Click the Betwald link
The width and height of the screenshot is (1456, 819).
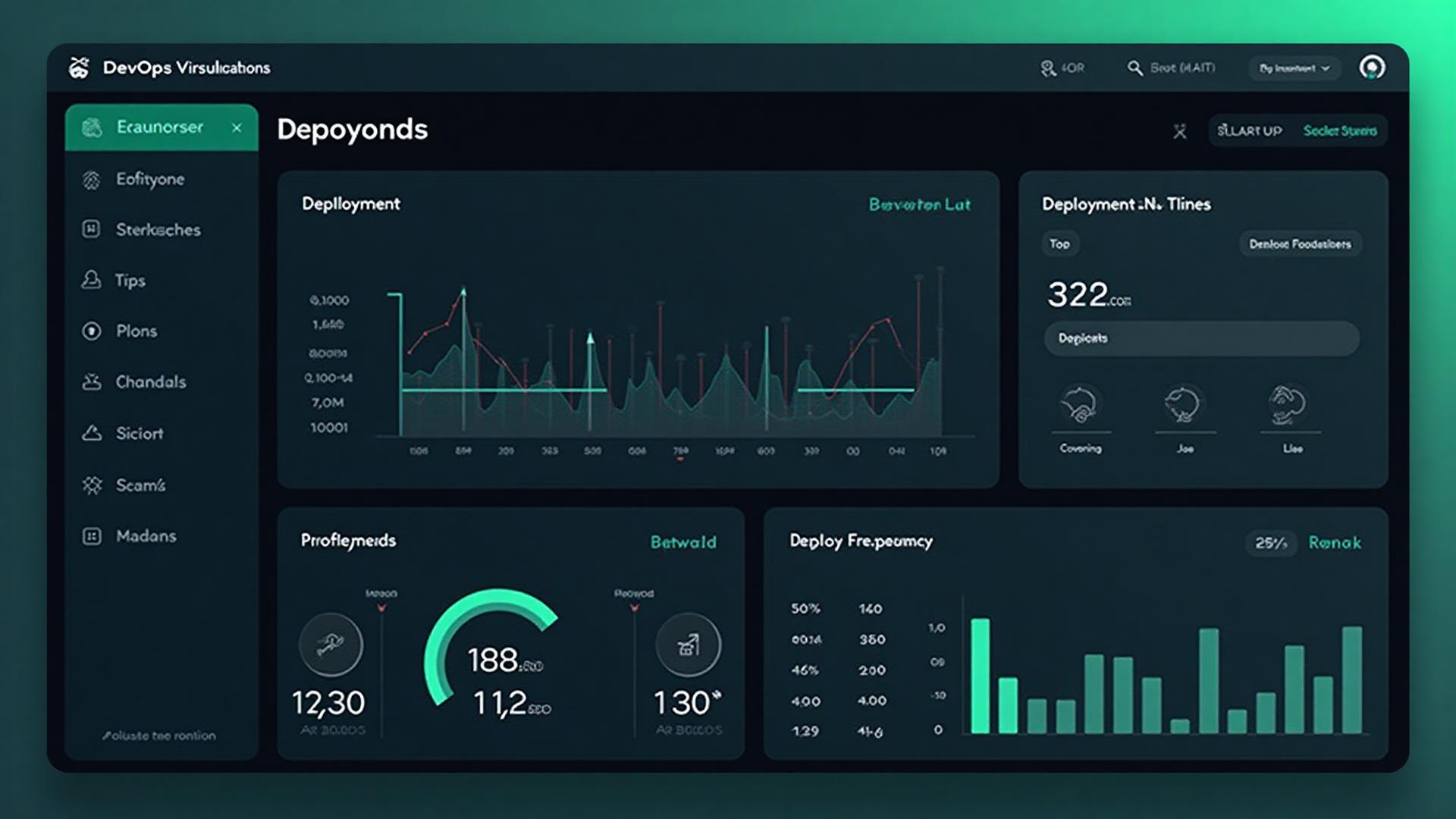coord(683,542)
